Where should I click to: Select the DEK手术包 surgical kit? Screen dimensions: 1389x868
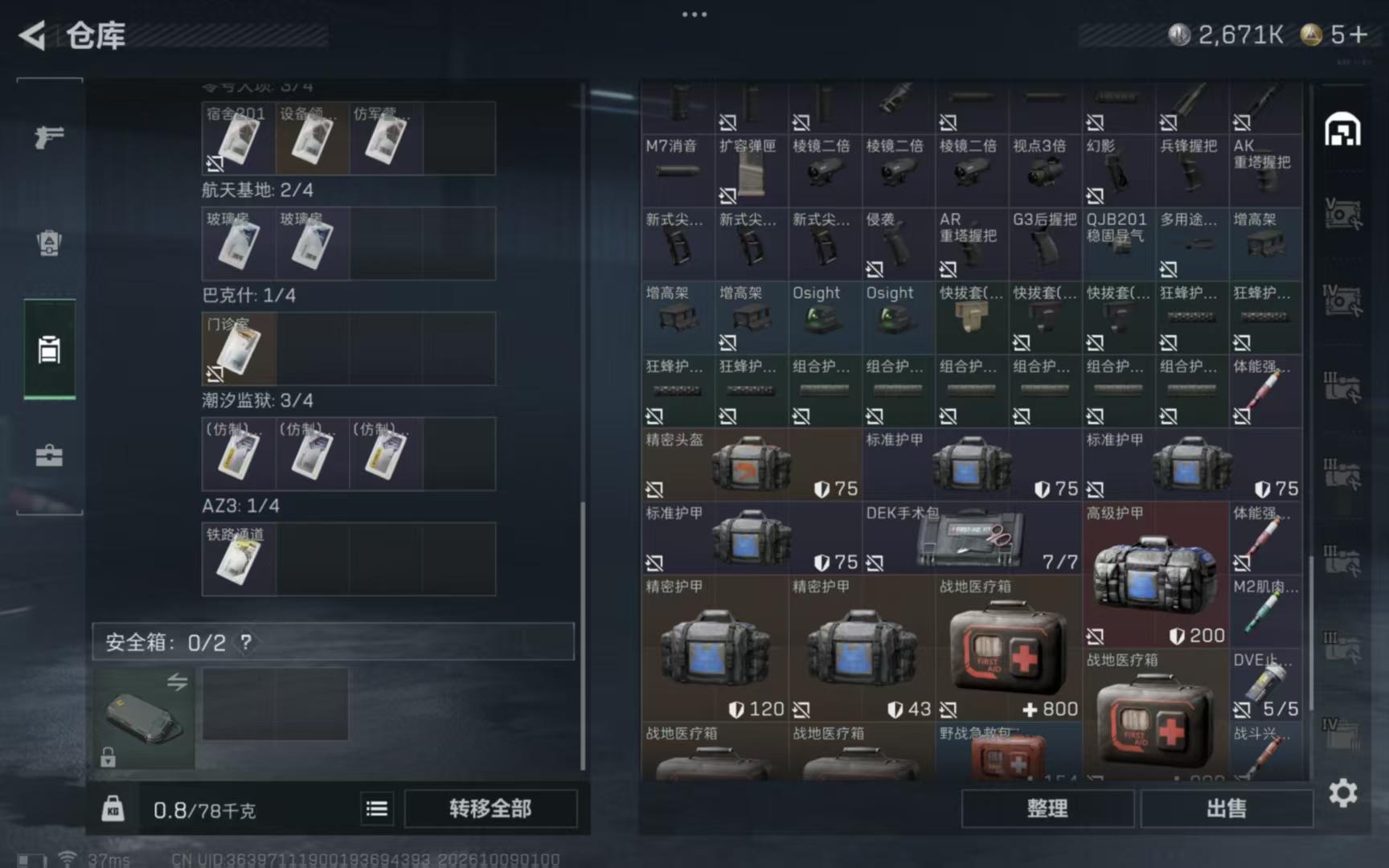point(972,538)
